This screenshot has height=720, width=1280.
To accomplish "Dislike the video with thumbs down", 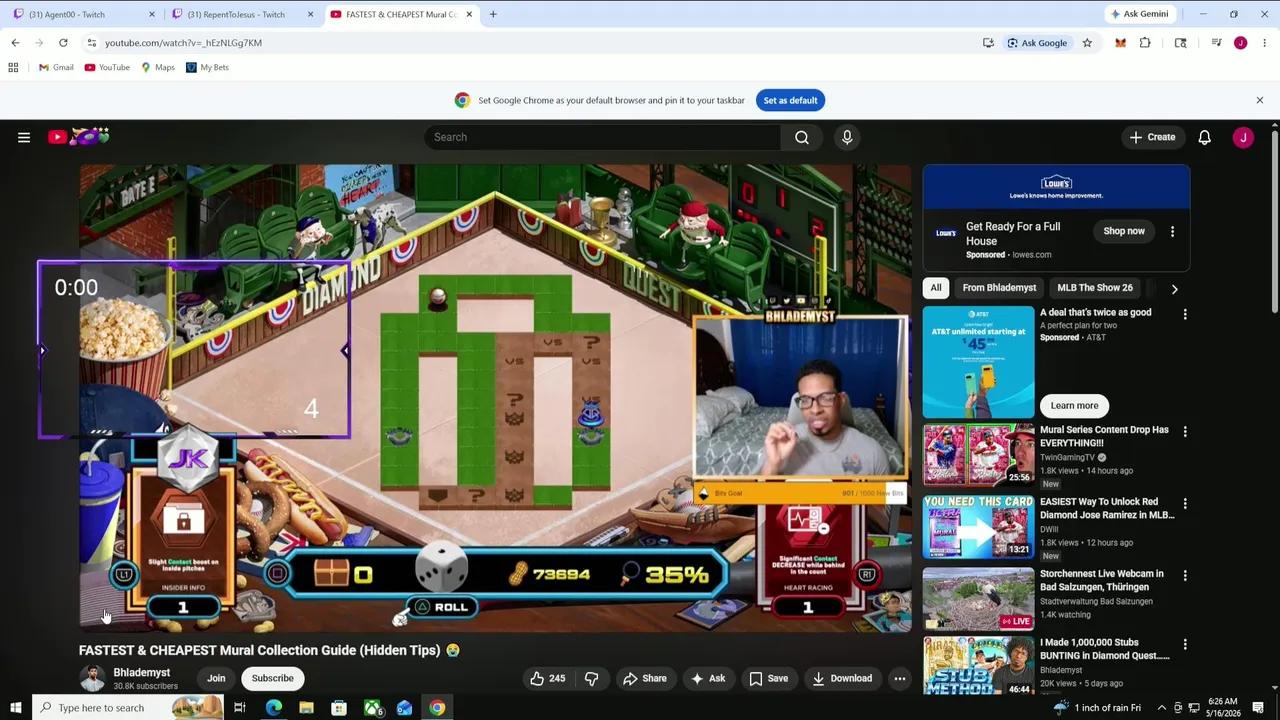I will tap(591, 678).
